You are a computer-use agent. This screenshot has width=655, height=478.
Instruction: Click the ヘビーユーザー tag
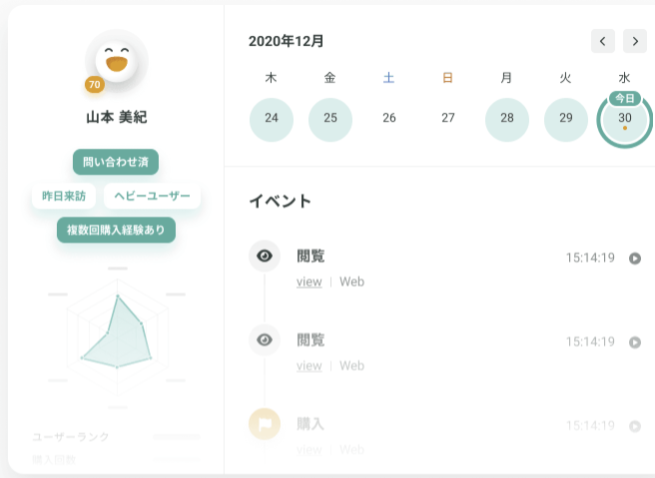(152, 196)
